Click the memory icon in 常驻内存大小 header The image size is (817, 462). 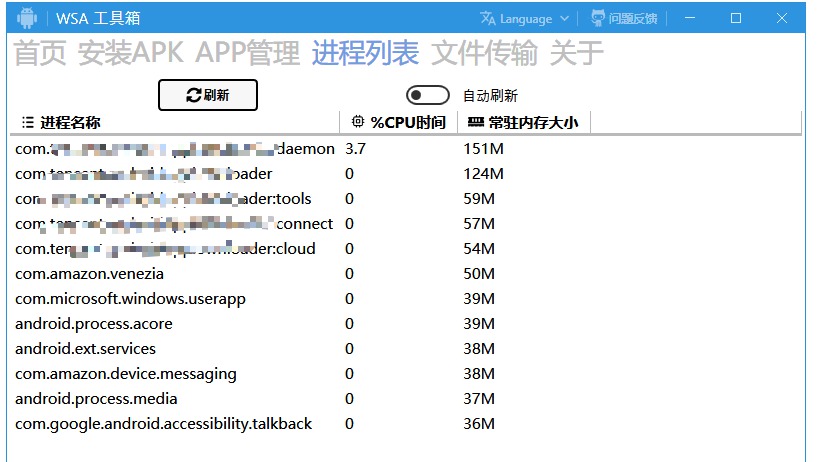pos(476,122)
